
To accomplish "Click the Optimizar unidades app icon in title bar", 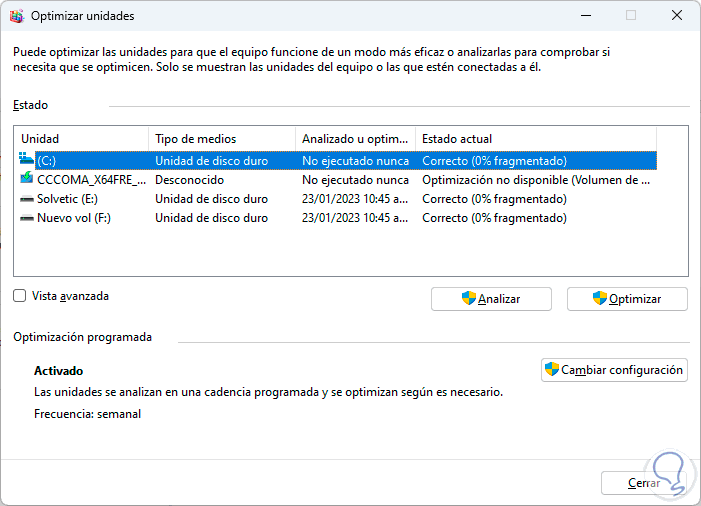I will [x=16, y=16].
